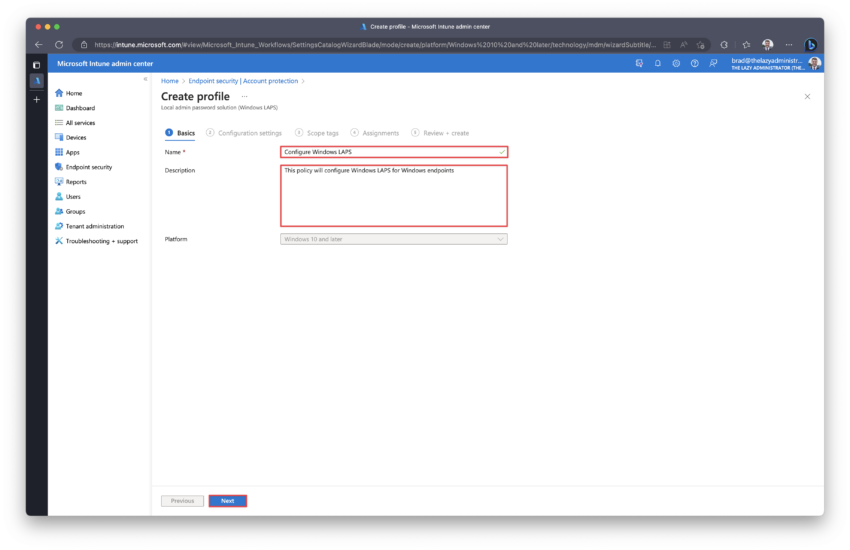This screenshot has width=850, height=550.
Task: Open the help question mark
Action: [694, 63]
